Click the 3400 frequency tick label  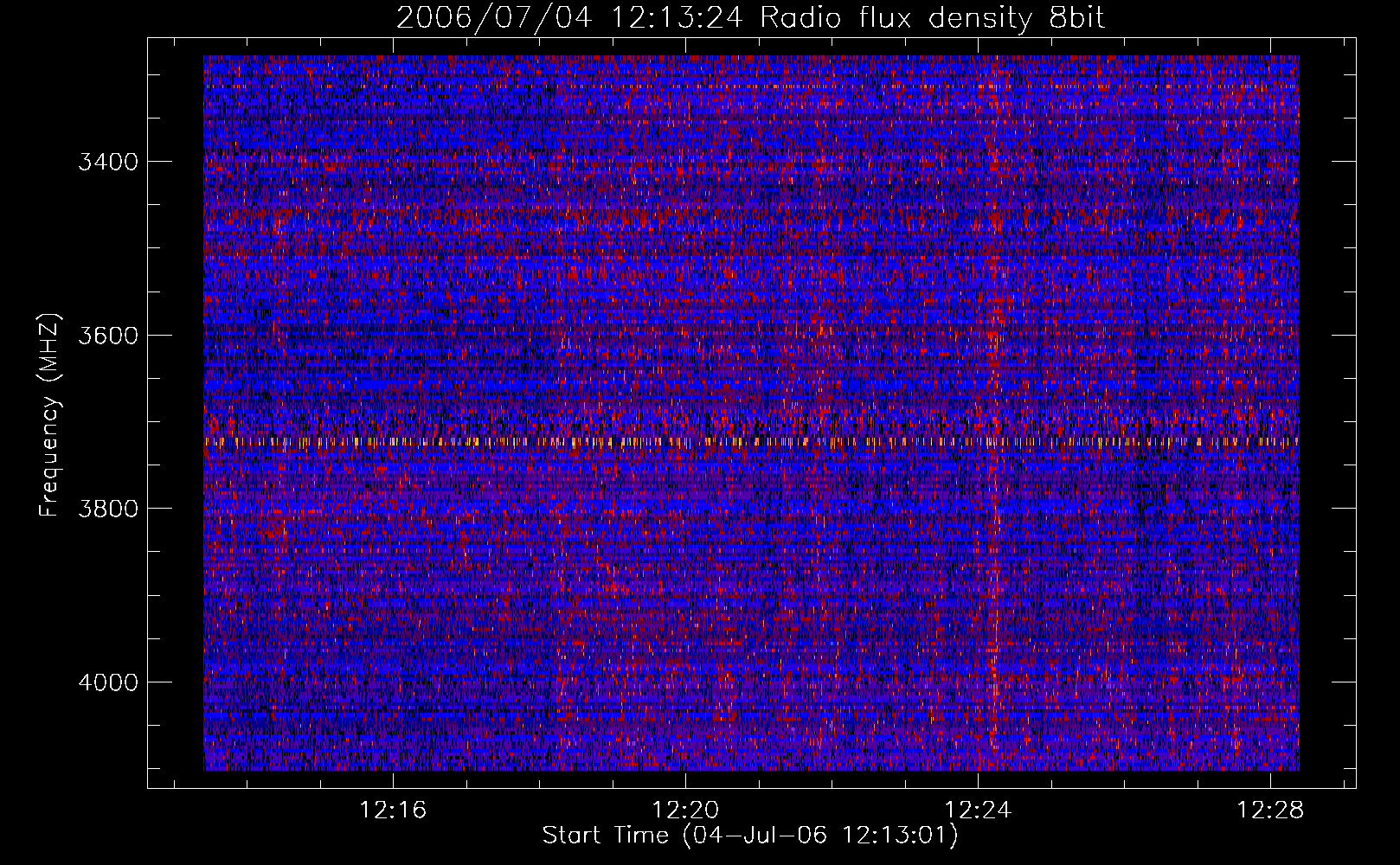108,162
